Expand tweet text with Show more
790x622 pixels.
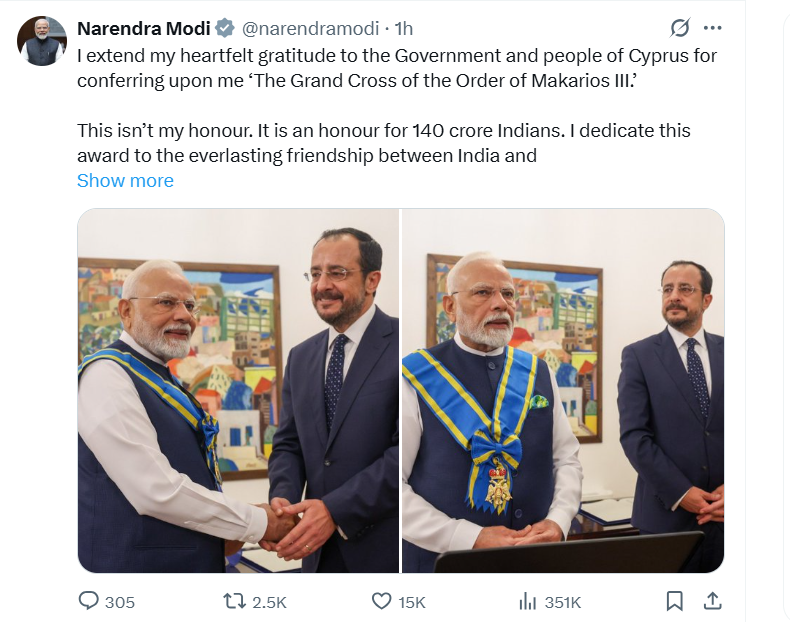(125, 181)
